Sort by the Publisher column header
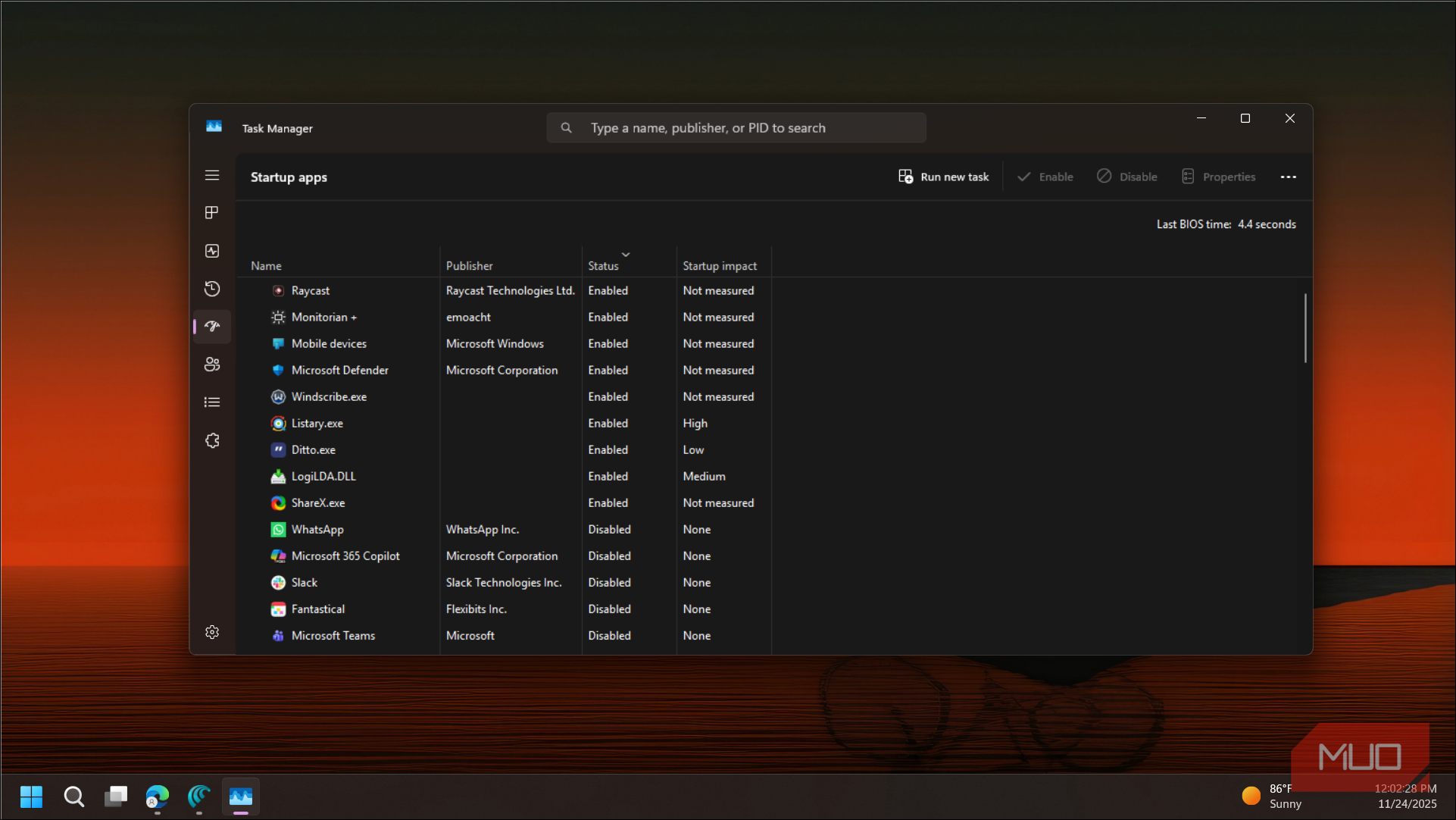Viewport: 1456px width, 820px height. (511, 265)
